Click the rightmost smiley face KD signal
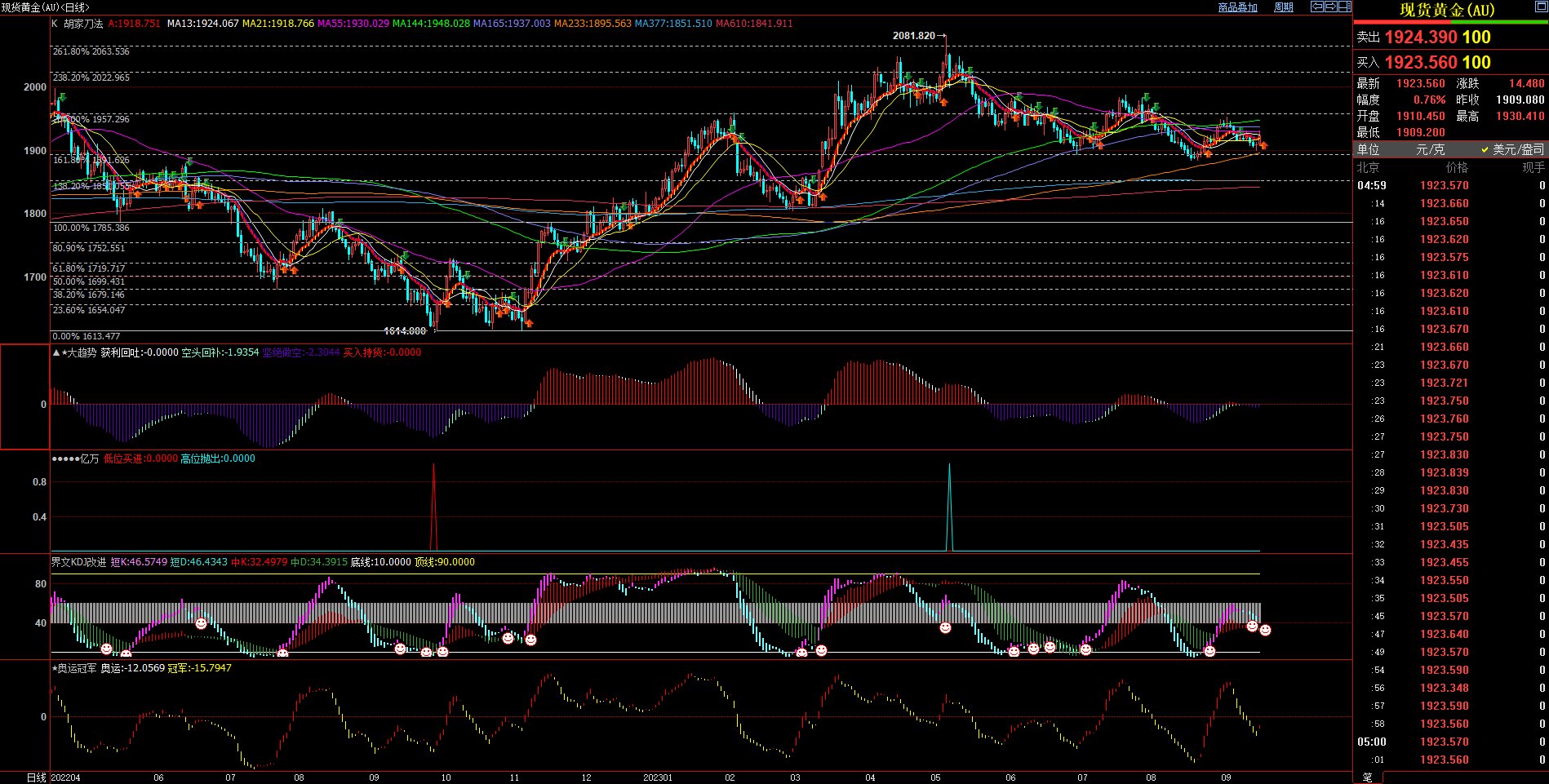This screenshot has width=1549, height=784. pos(1265,630)
